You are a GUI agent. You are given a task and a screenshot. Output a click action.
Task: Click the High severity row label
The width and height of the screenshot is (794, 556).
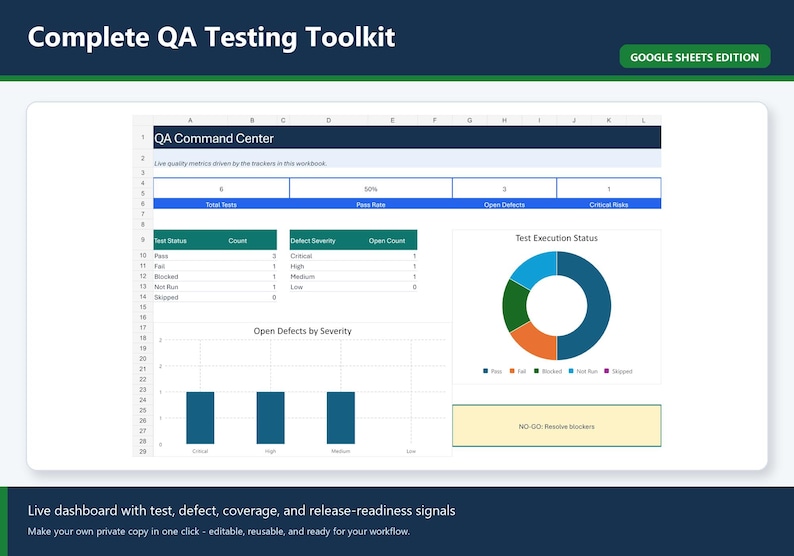297,266
